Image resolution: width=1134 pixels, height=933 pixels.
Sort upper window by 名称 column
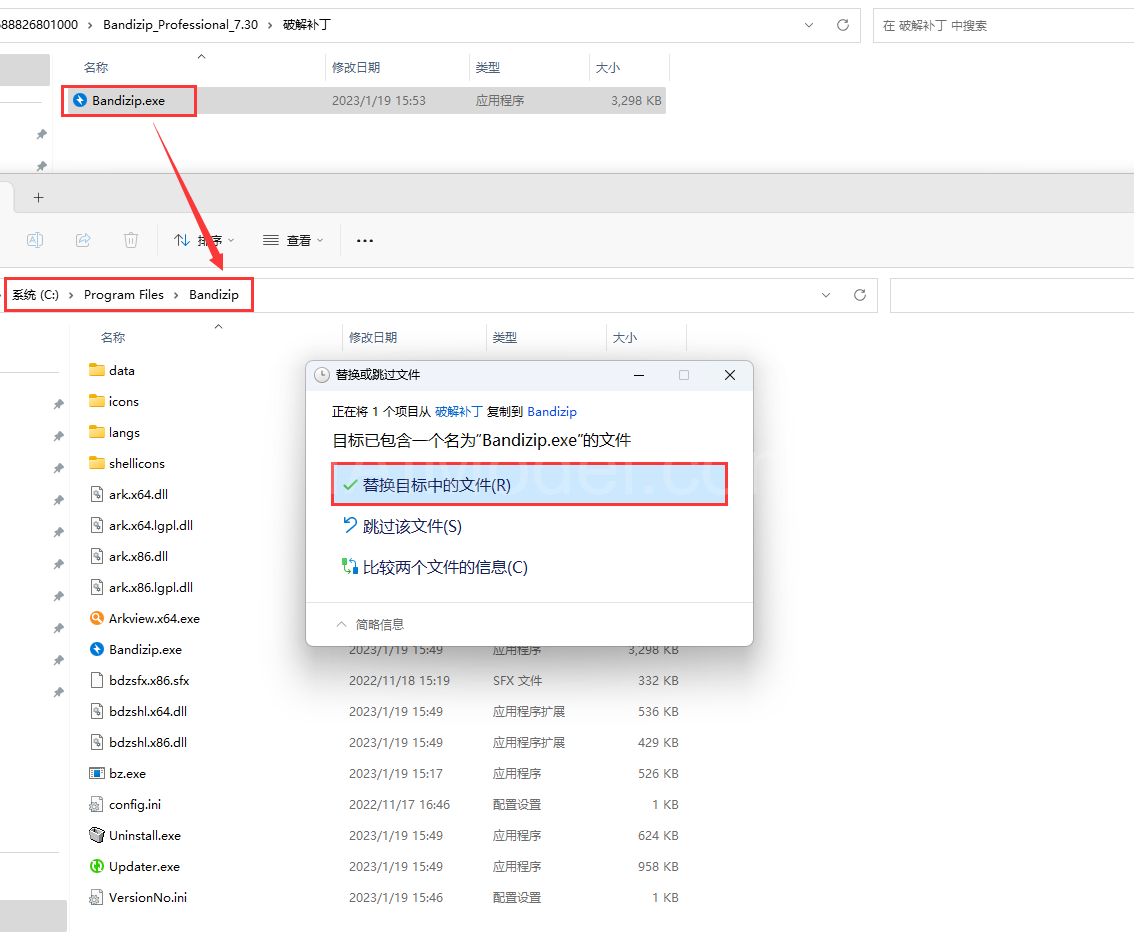[96, 67]
